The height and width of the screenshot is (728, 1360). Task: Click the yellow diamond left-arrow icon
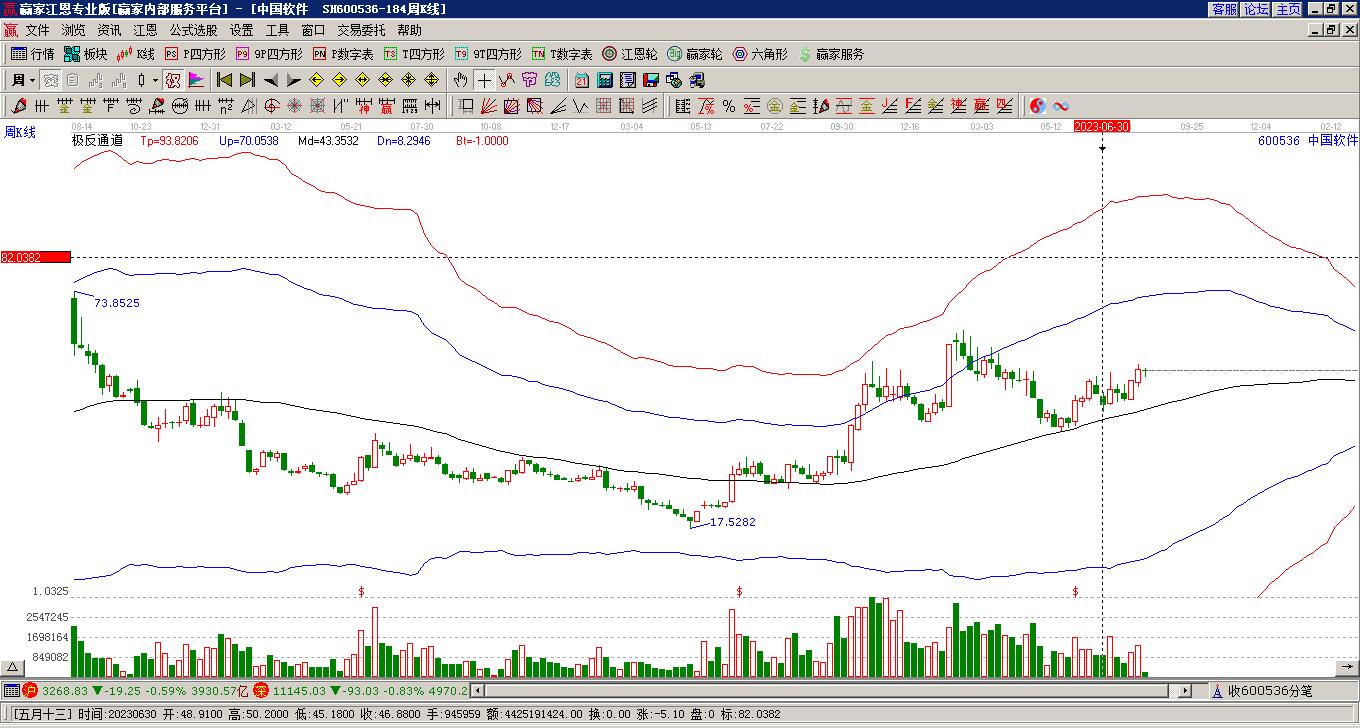click(317, 80)
